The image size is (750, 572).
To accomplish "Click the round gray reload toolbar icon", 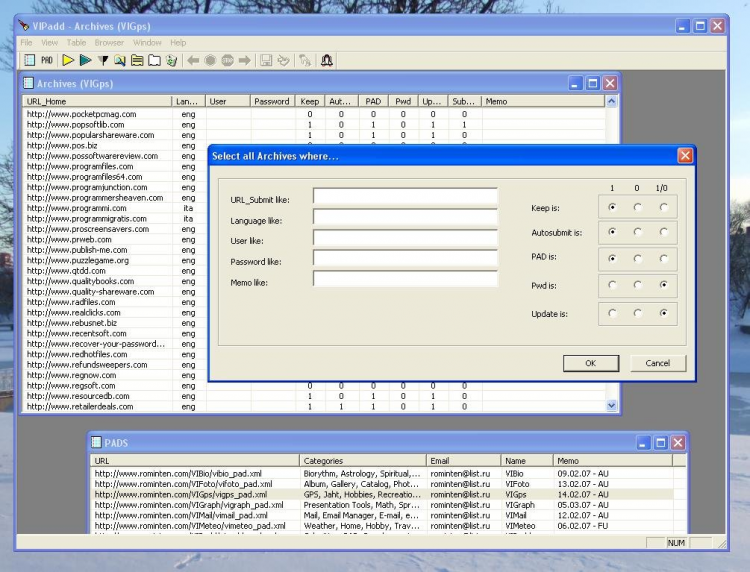I will coord(210,60).
